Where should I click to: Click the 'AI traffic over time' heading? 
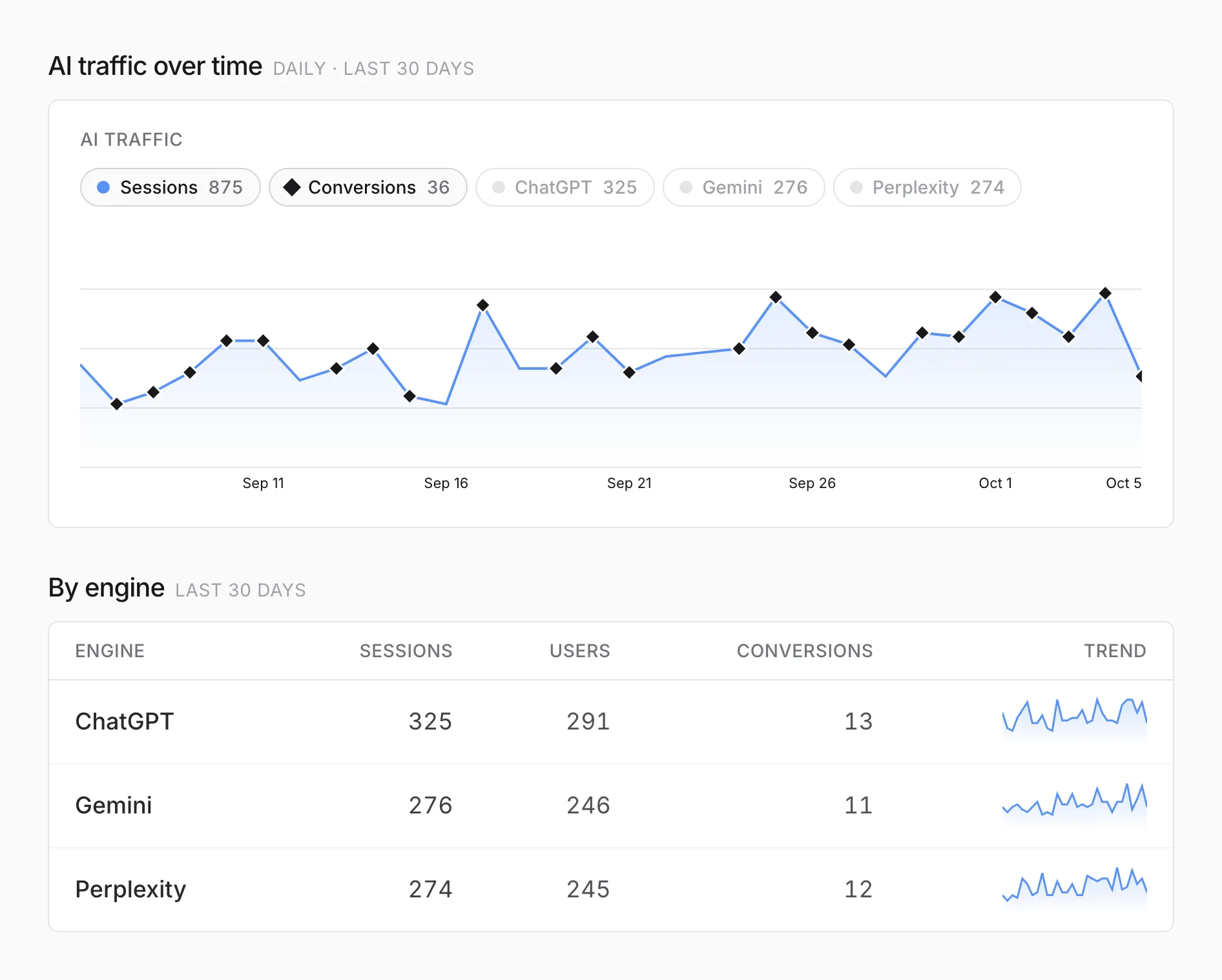point(156,66)
